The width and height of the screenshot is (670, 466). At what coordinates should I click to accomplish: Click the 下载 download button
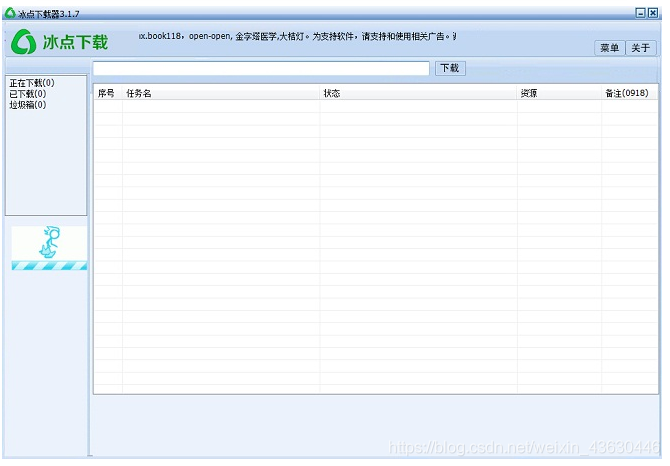pos(450,68)
